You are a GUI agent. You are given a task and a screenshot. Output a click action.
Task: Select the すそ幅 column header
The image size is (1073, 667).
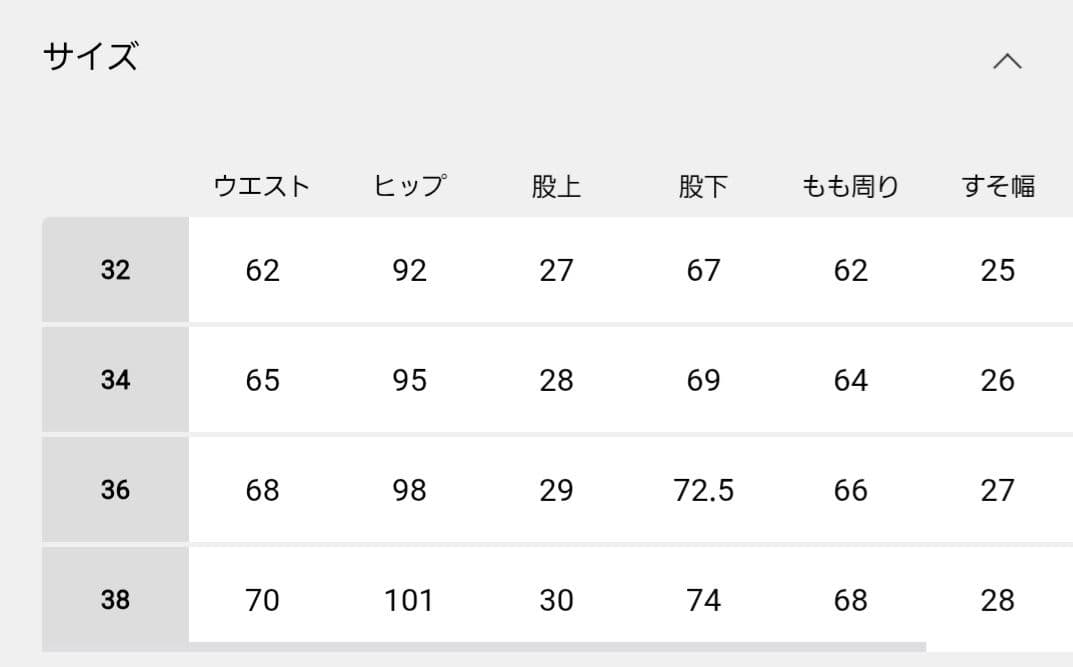(x=998, y=184)
